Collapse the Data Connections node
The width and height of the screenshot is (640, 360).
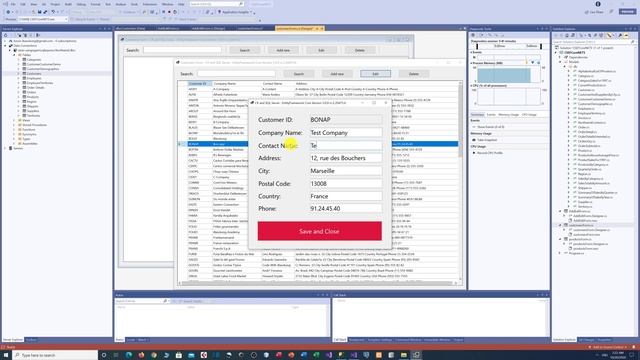5,46
